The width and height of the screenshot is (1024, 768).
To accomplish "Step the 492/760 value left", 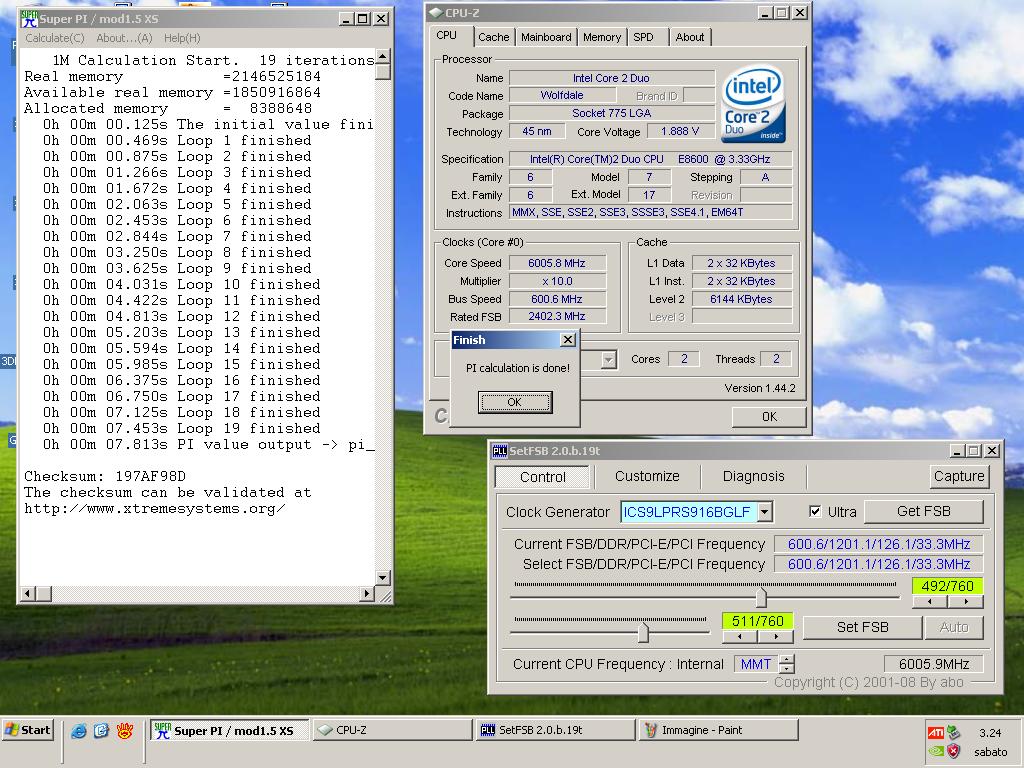I will (929, 602).
